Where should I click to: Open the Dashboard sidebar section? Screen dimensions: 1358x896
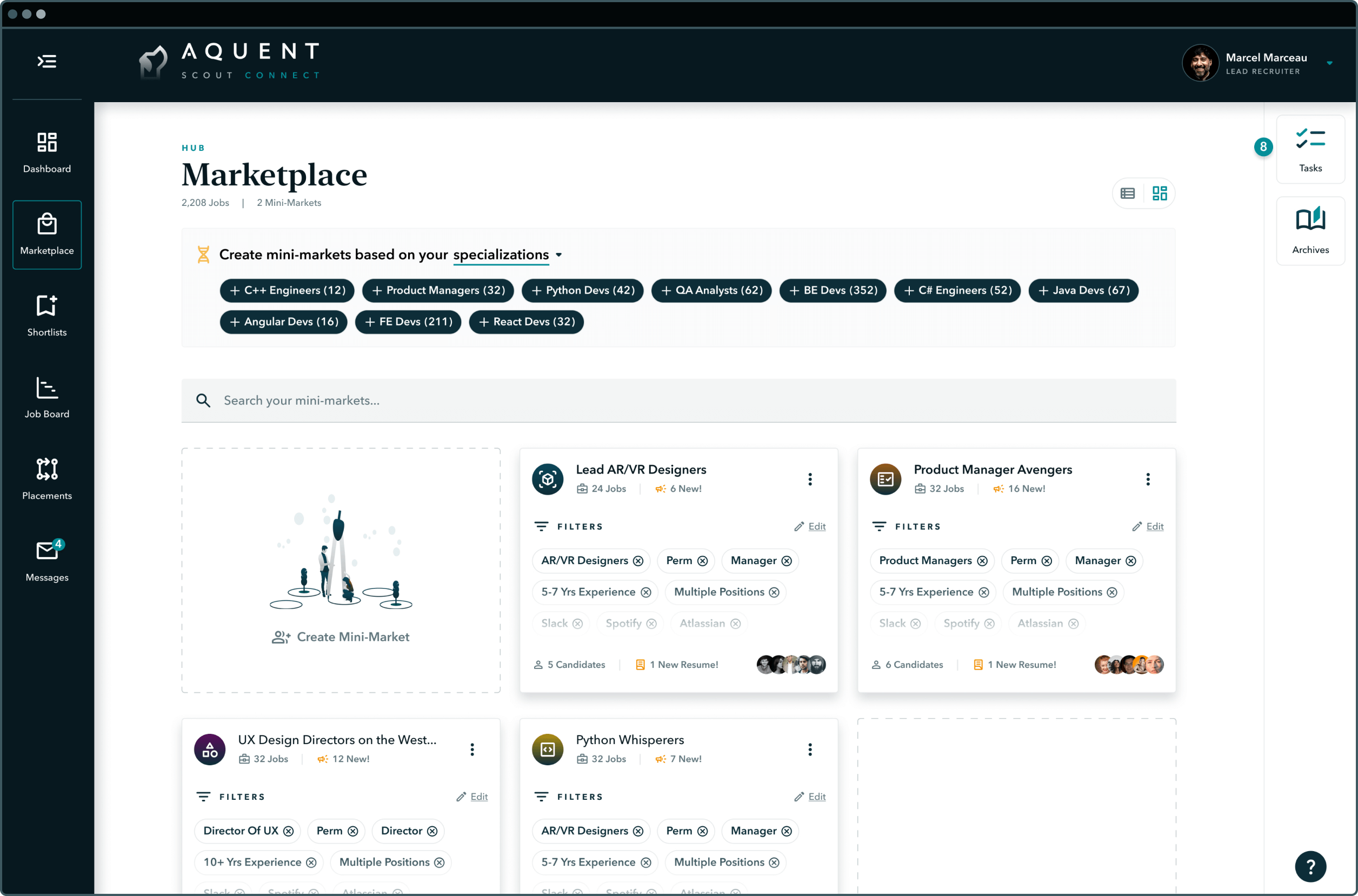coord(47,152)
